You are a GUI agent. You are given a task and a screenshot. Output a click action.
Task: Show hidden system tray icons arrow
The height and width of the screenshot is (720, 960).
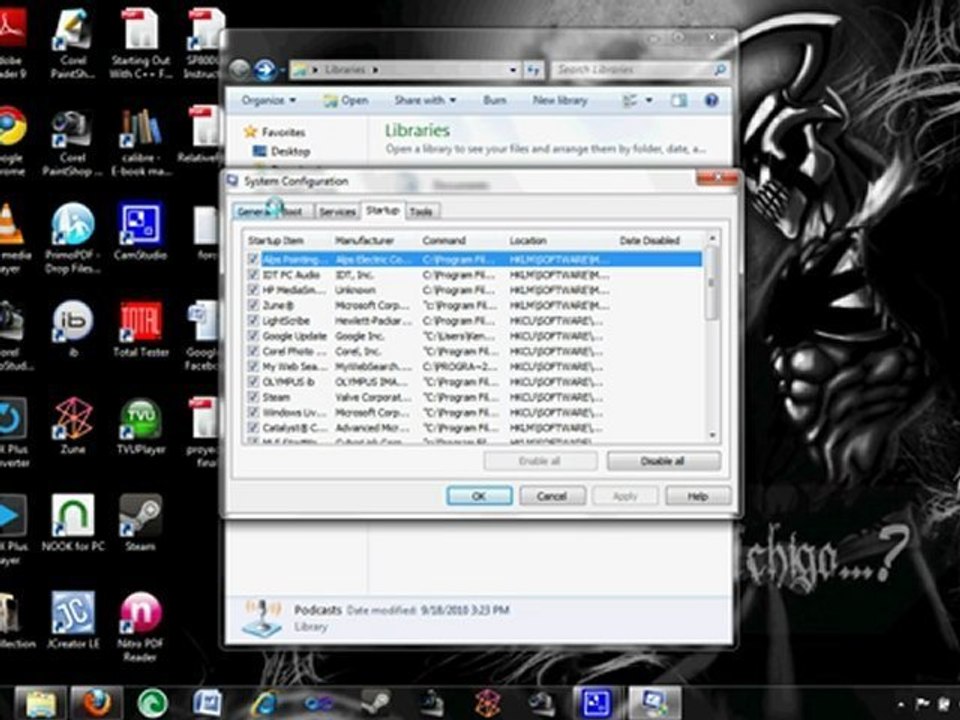point(901,704)
